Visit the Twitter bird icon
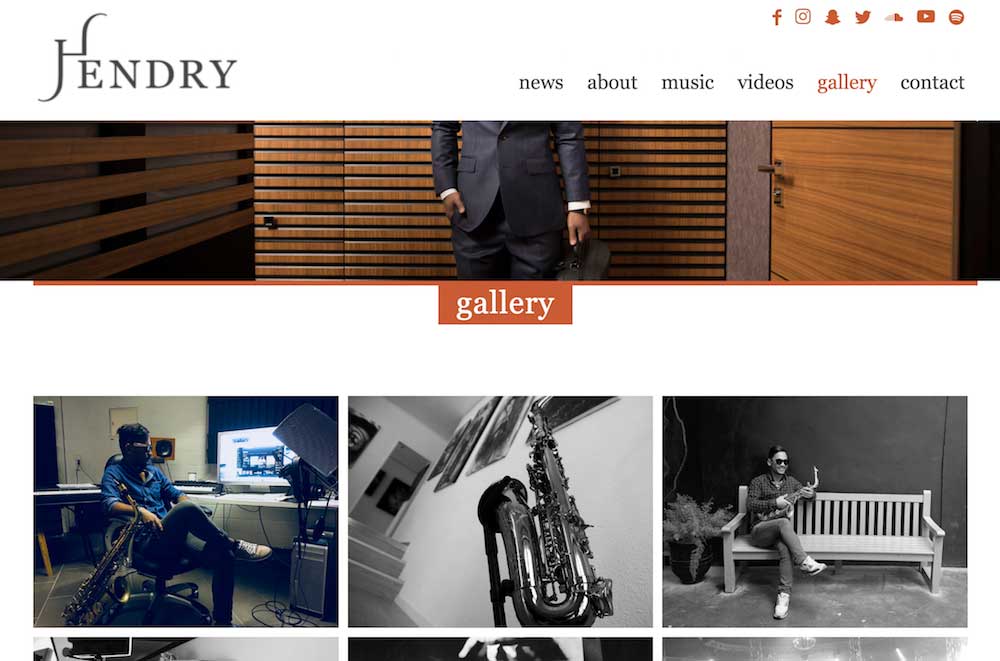Screen dimensions: 1000x661 pyautogui.click(x=863, y=17)
